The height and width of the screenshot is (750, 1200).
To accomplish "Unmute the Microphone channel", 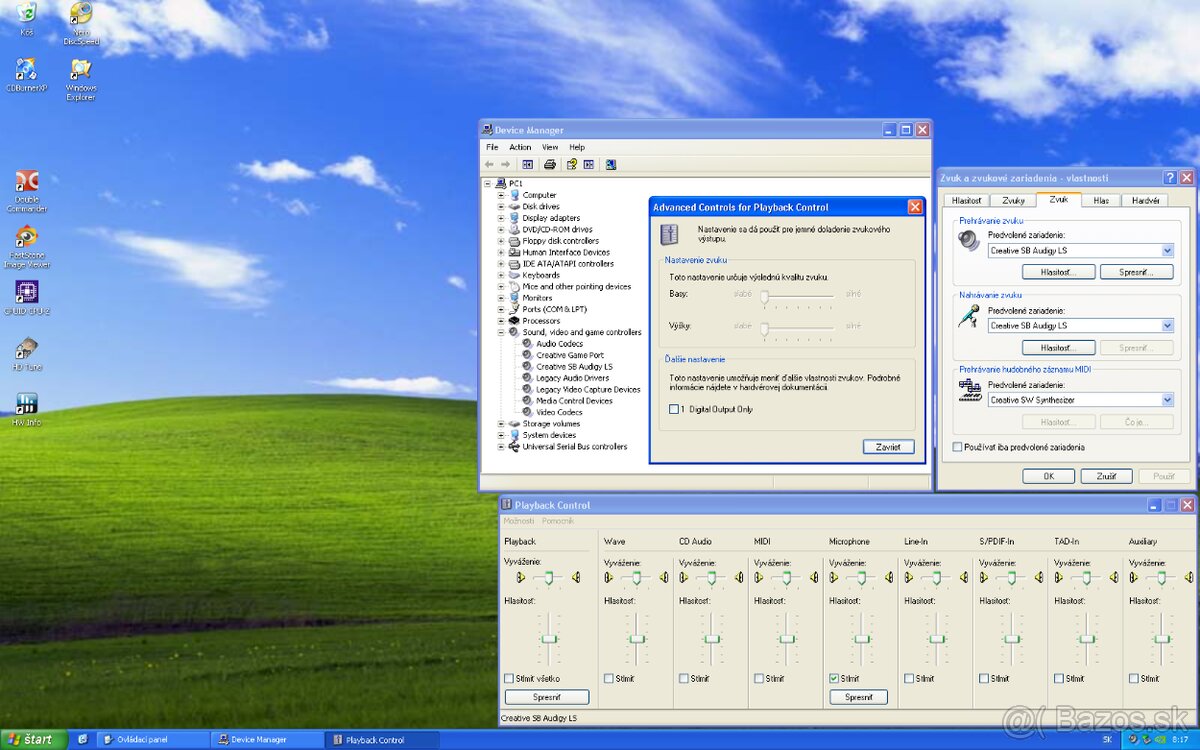I will coord(834,678).
